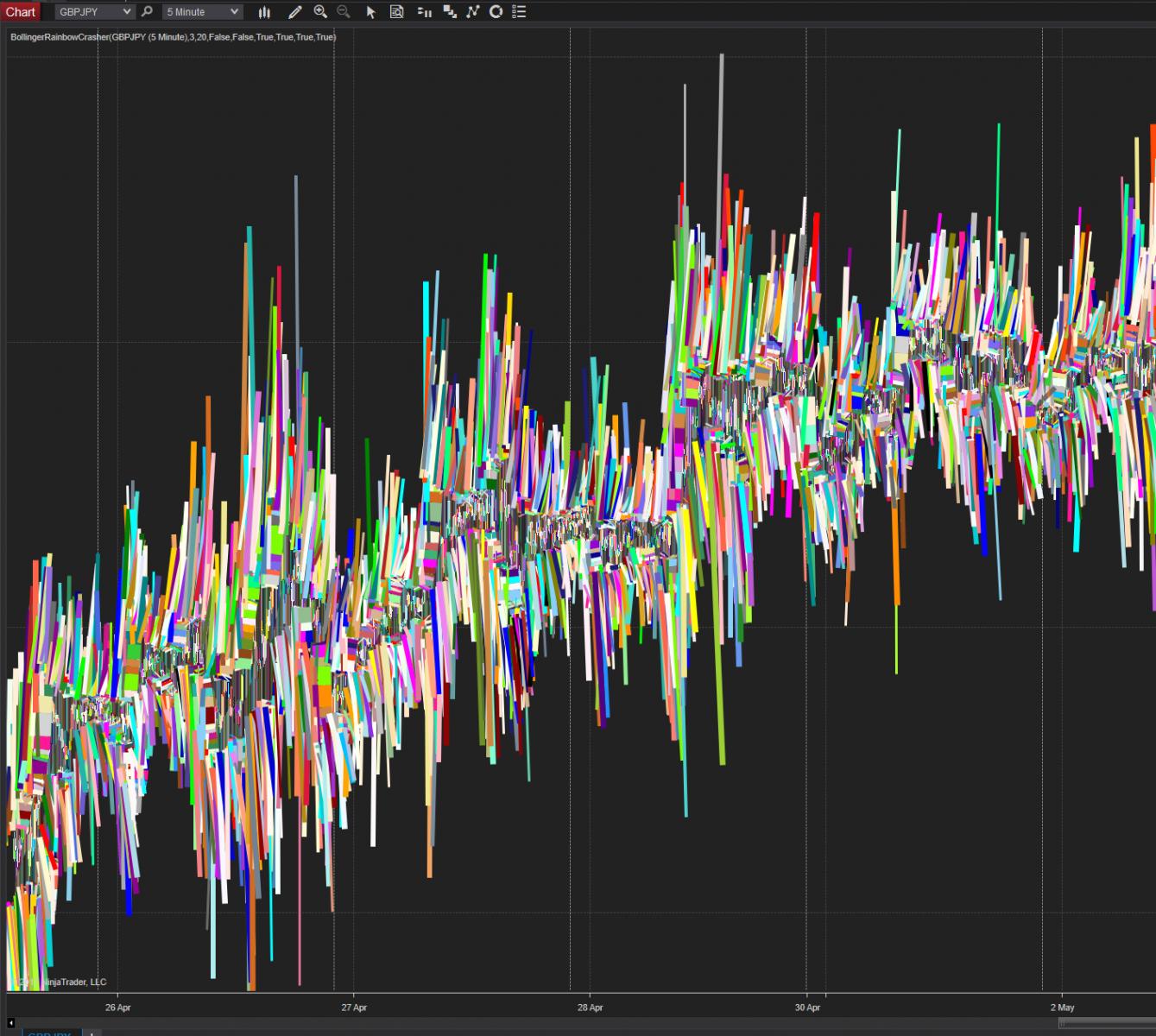
Task: Click the 26 Apr date label
Action: [x=118, y=1008]
